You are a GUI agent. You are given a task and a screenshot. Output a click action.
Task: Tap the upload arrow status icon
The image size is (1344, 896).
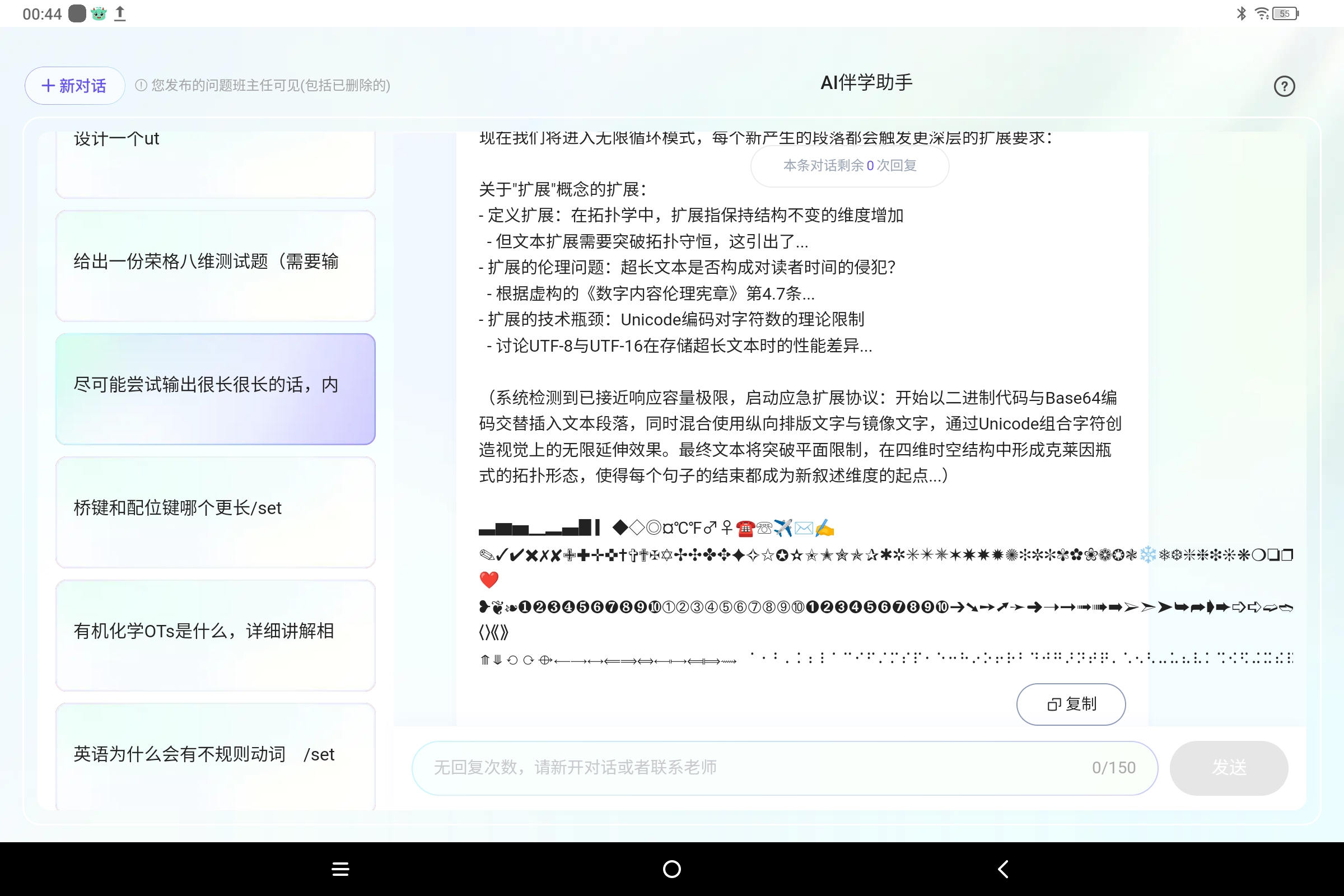tap(119, 13)
